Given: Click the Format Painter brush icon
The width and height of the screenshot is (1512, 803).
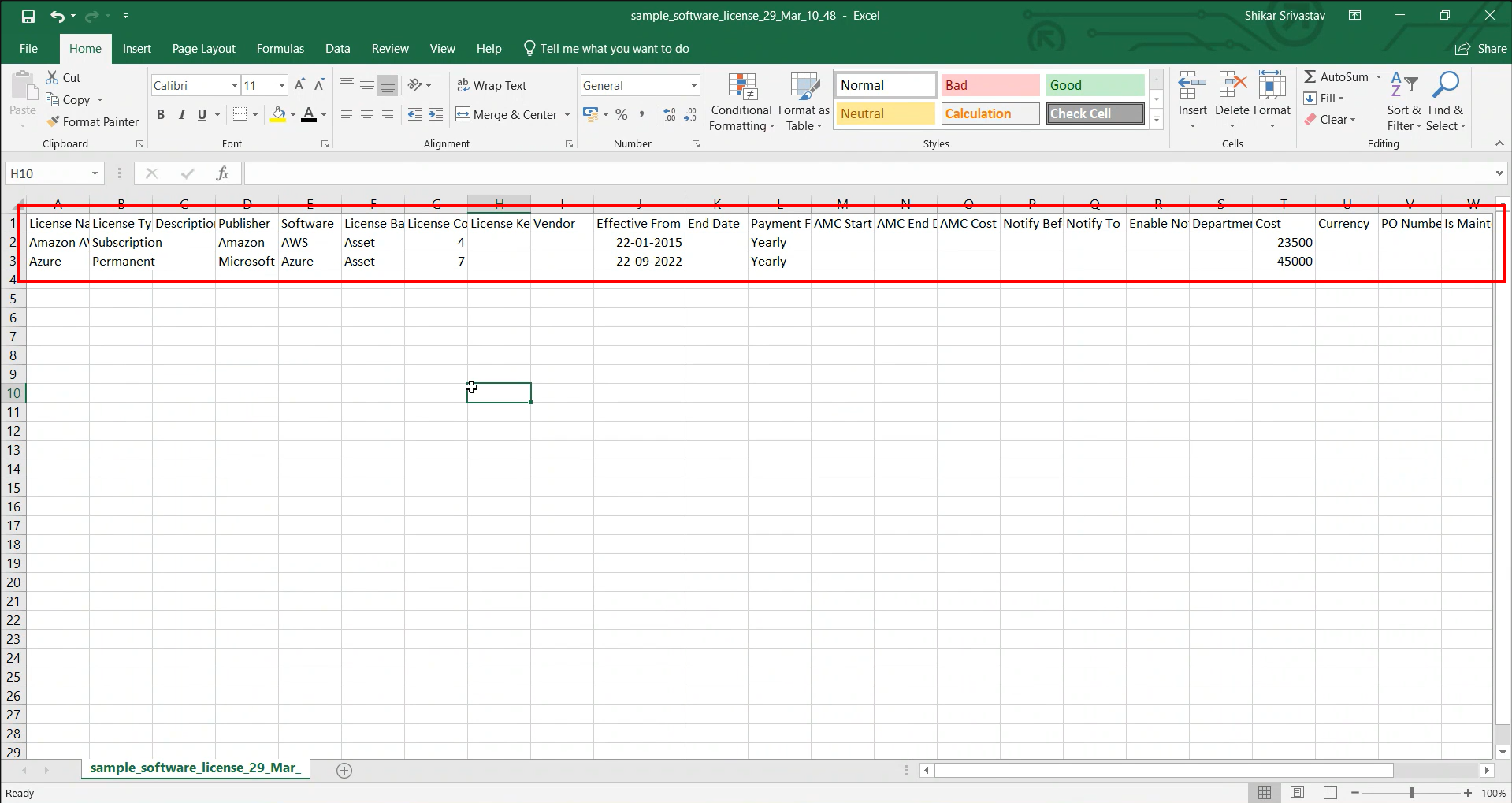Looking at the screenshot, I should click(x=53, y=122).
